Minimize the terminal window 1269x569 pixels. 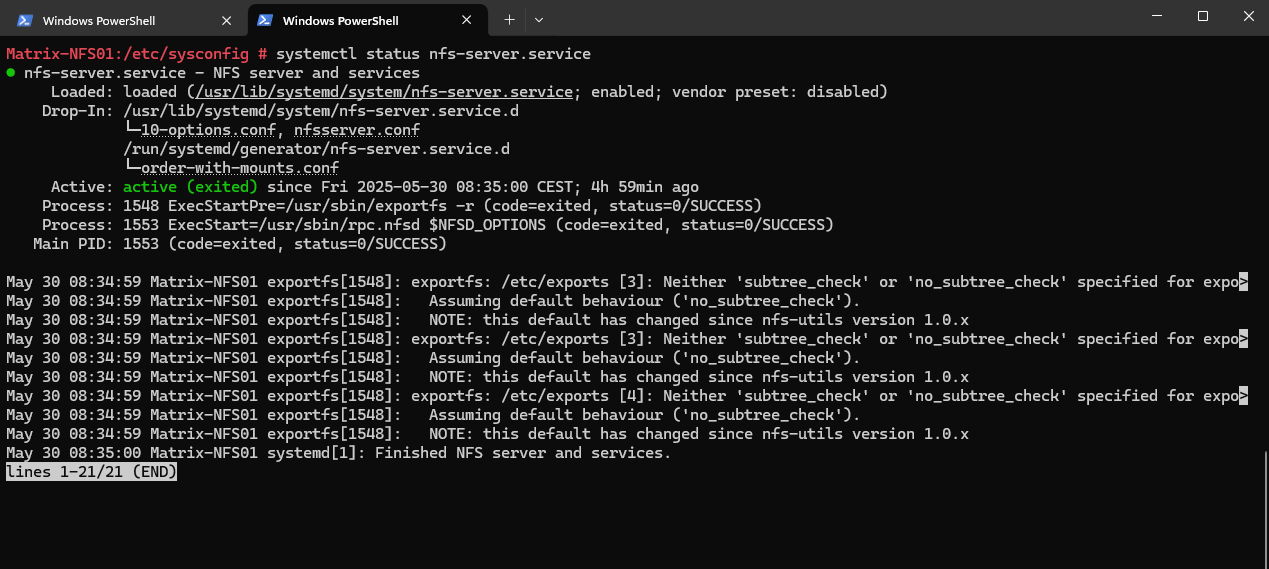(1157, 16)
